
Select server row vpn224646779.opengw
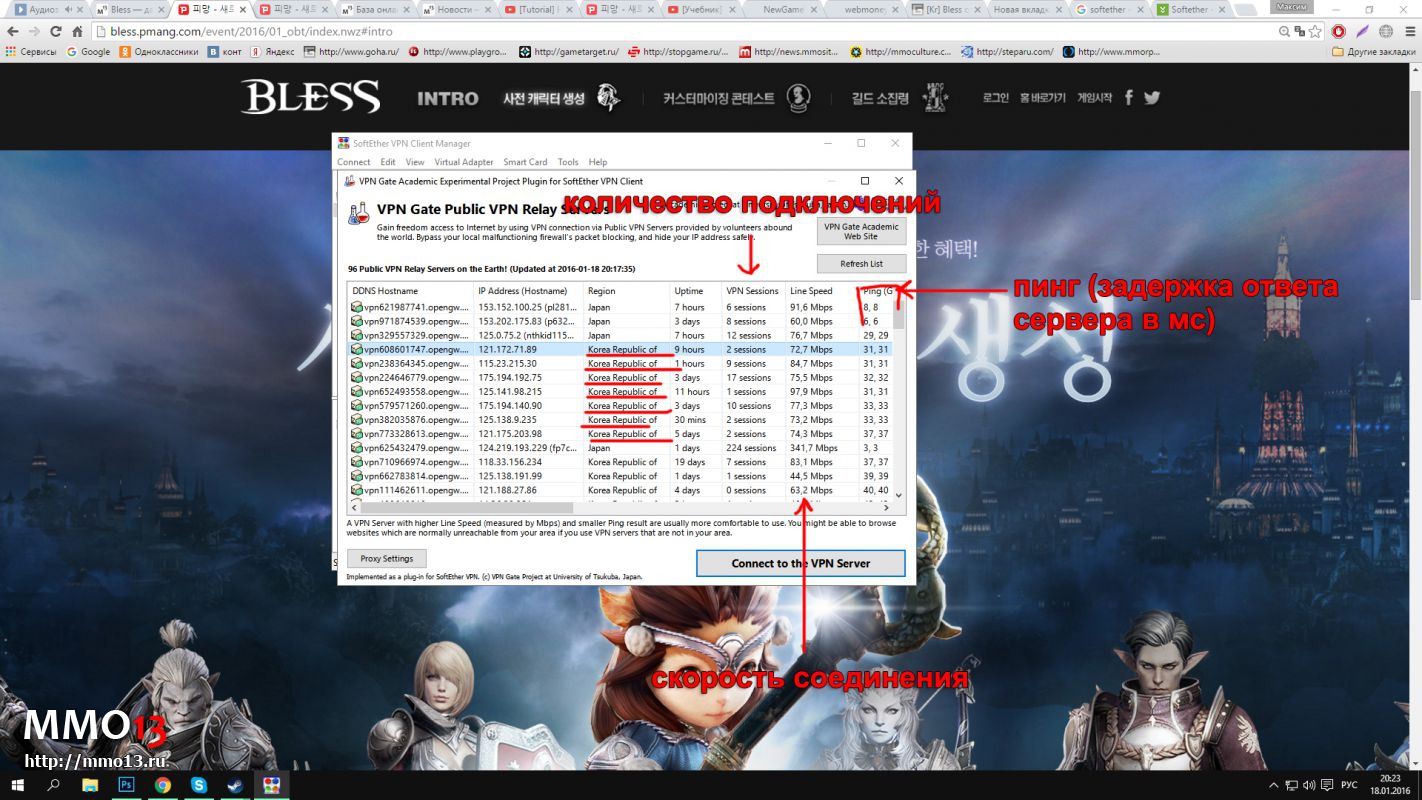(619, 378)
